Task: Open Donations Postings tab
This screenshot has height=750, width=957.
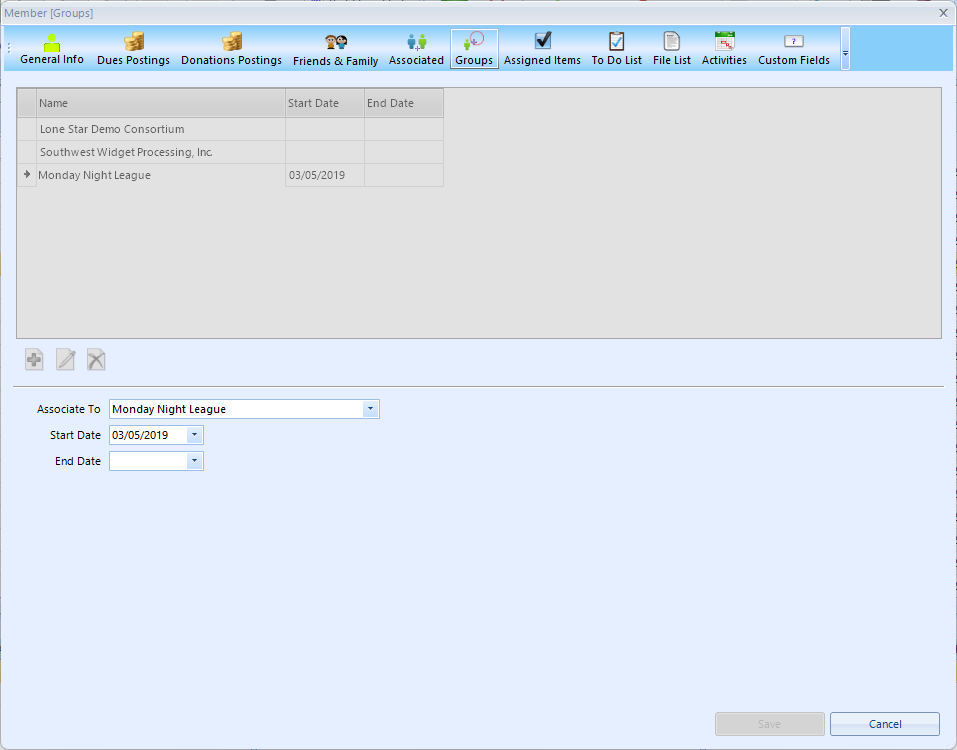Action: (231, 49)
